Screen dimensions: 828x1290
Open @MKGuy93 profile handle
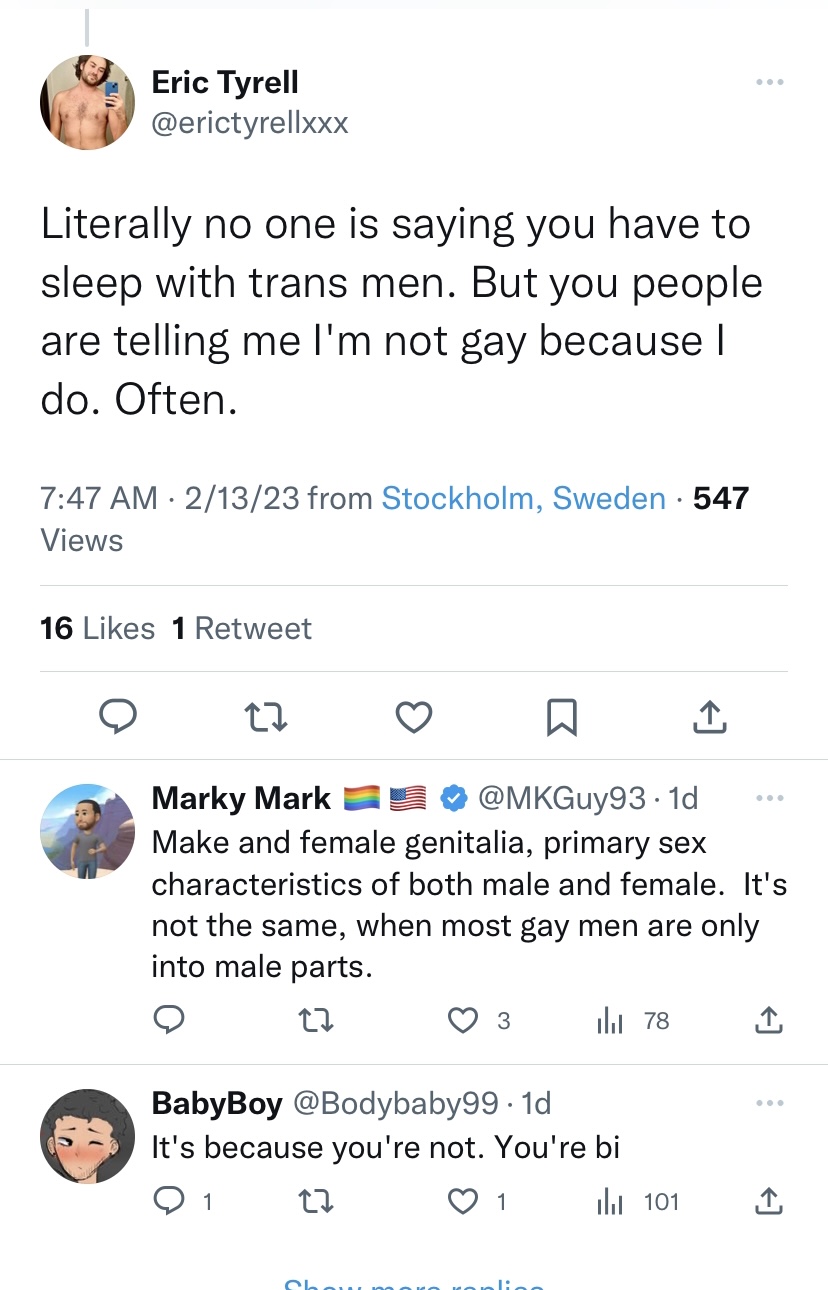point(561,798)
